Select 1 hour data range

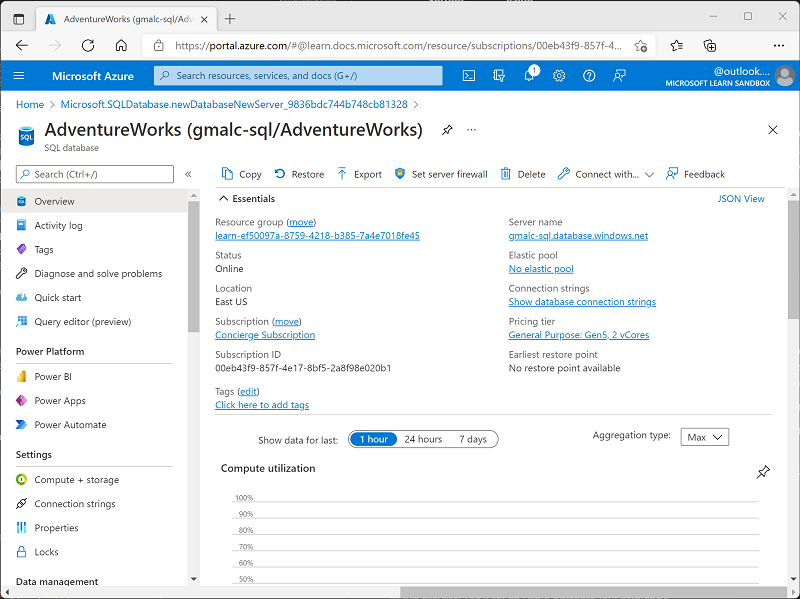click(373, 439)
